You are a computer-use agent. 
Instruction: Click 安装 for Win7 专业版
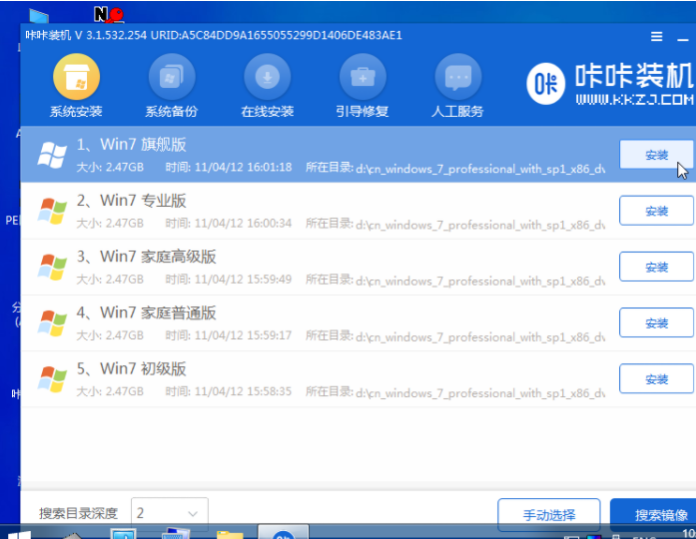[656, 211]
